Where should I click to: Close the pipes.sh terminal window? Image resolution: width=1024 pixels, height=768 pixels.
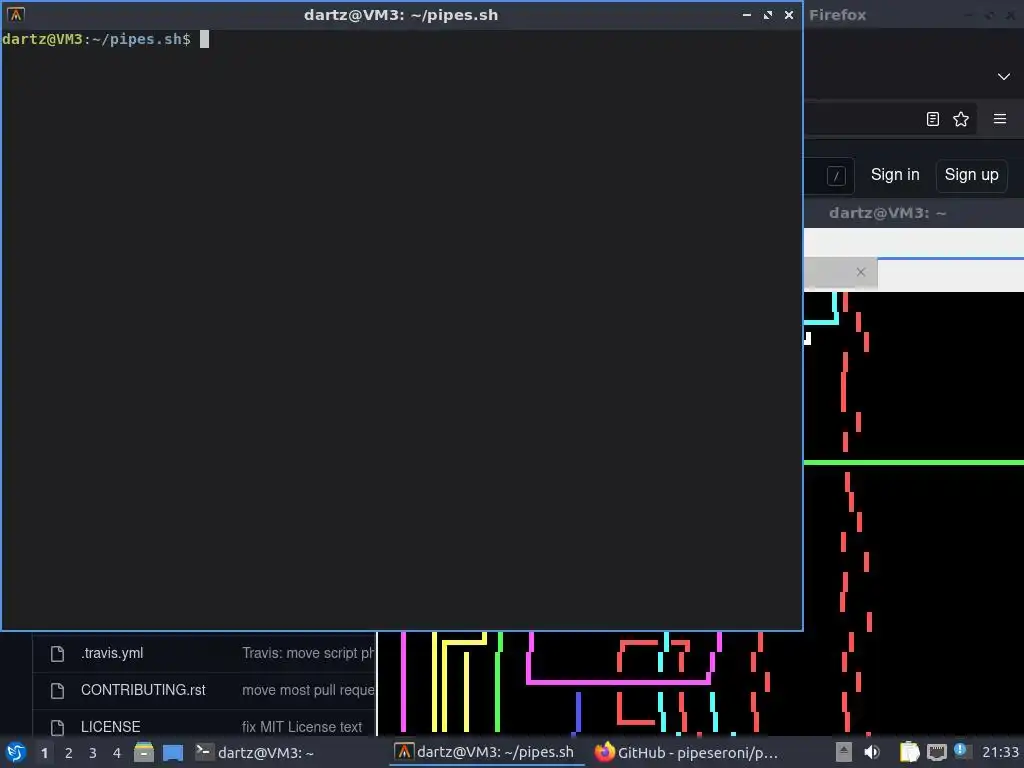point(789,15)
